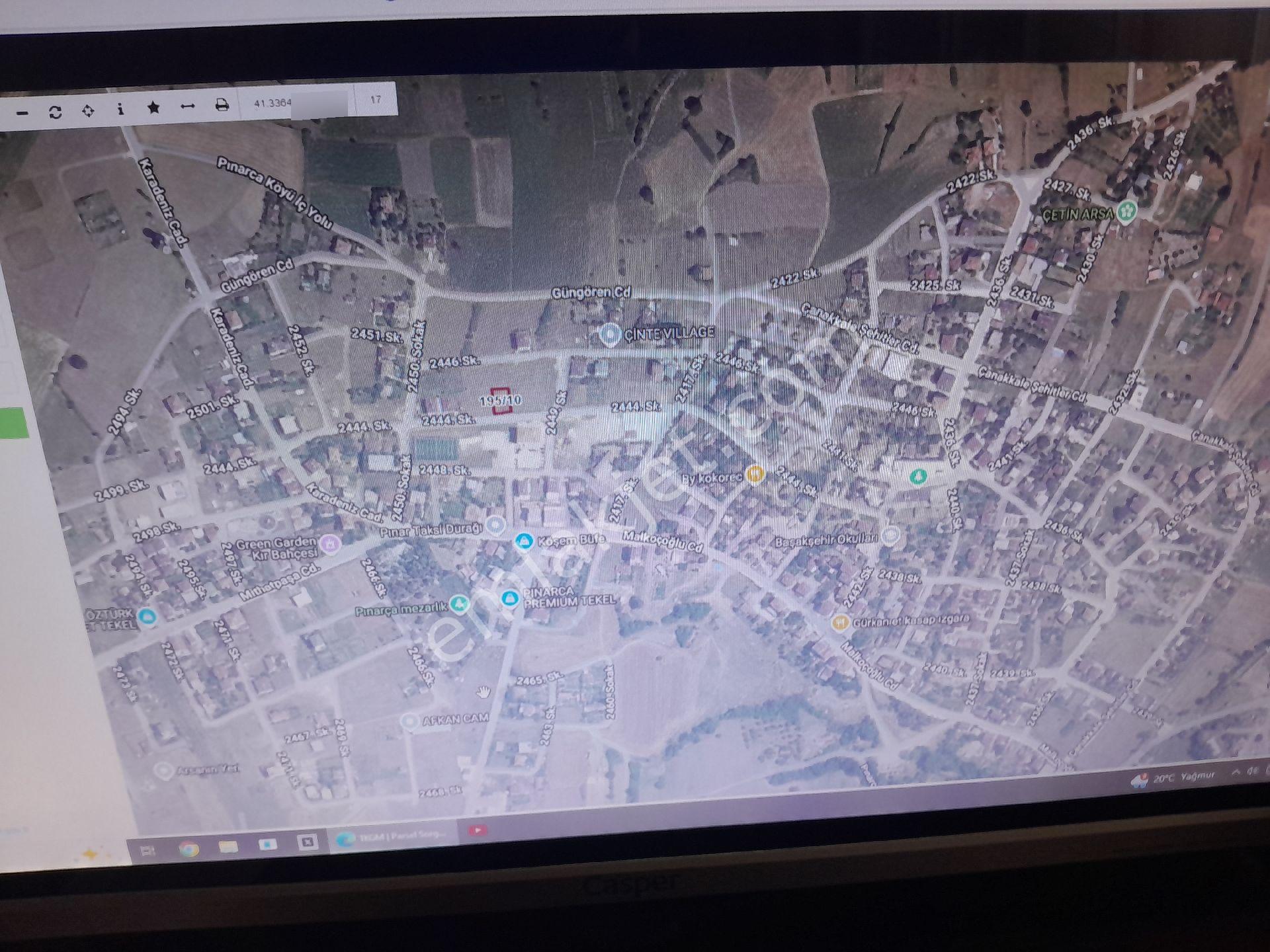Click the ÖZTÜRK ET TEKEL marker

[148, 616]
